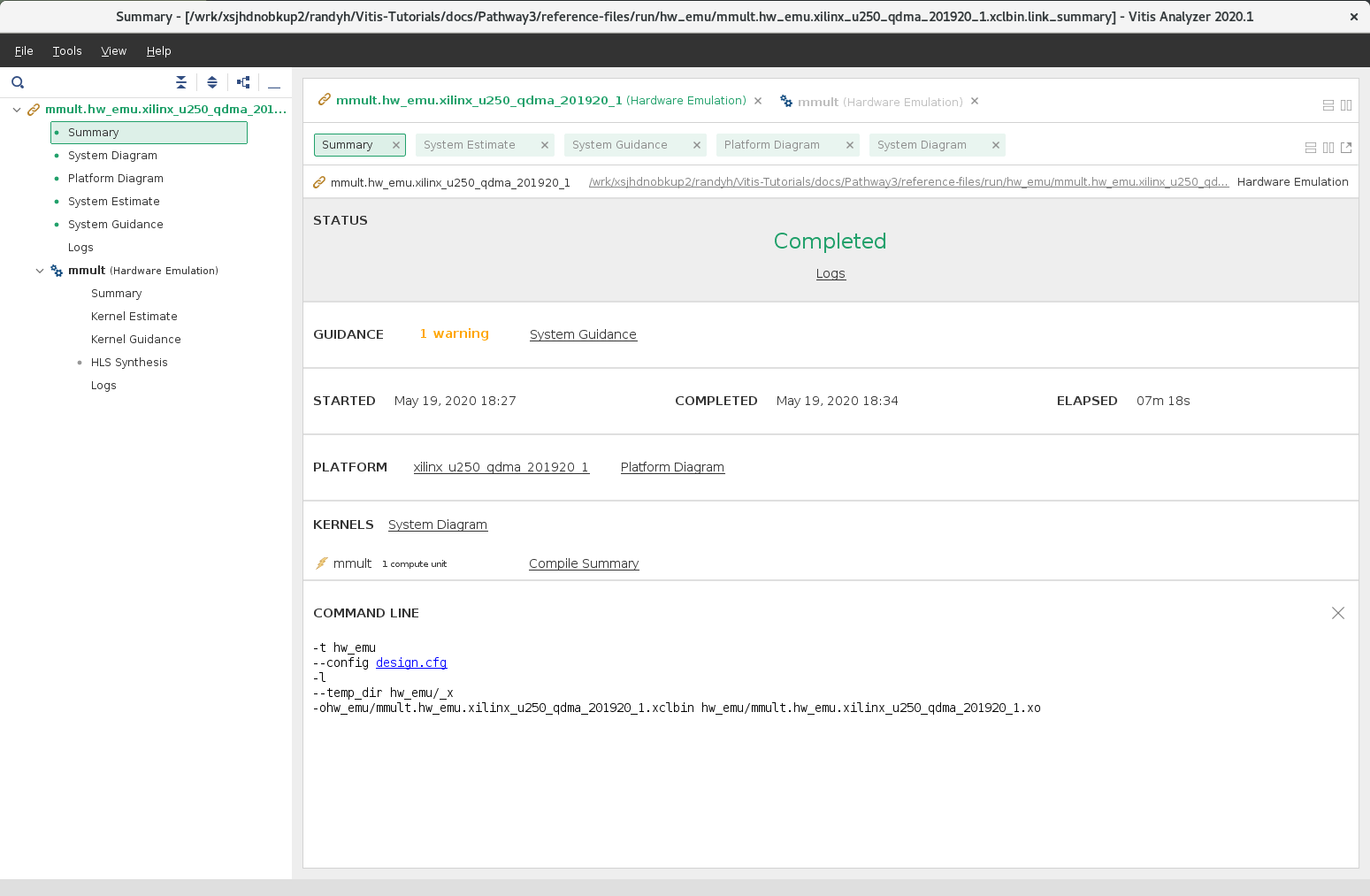1370x896 pixels.
Task: Close the System Diagram sub-tab
Action: (x=996, y=145)
